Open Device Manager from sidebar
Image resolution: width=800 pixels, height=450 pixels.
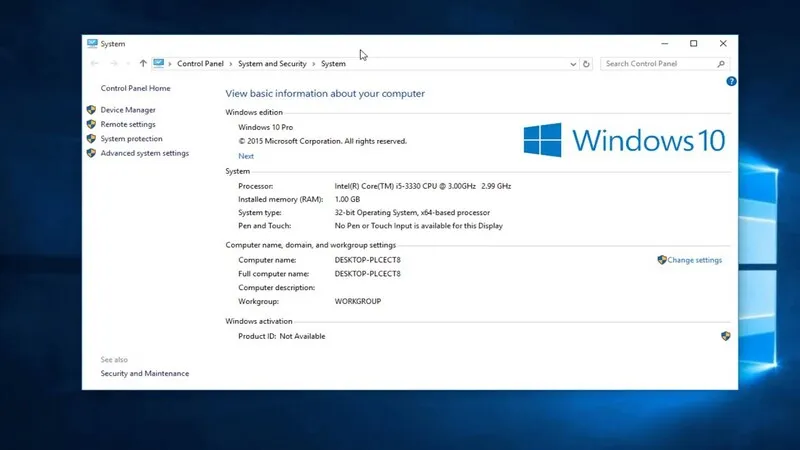(128, 110)
